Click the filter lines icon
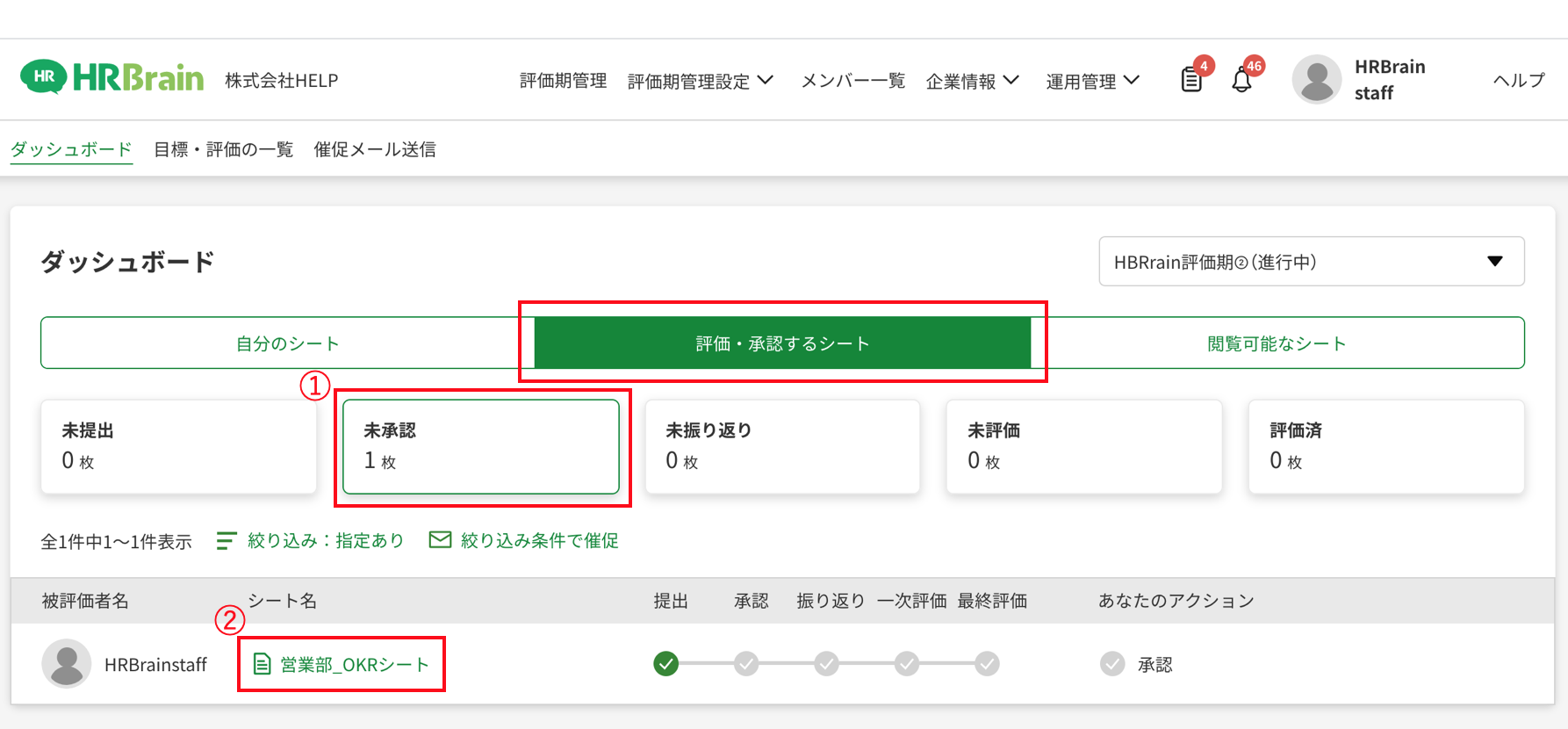 coord(226,540)
